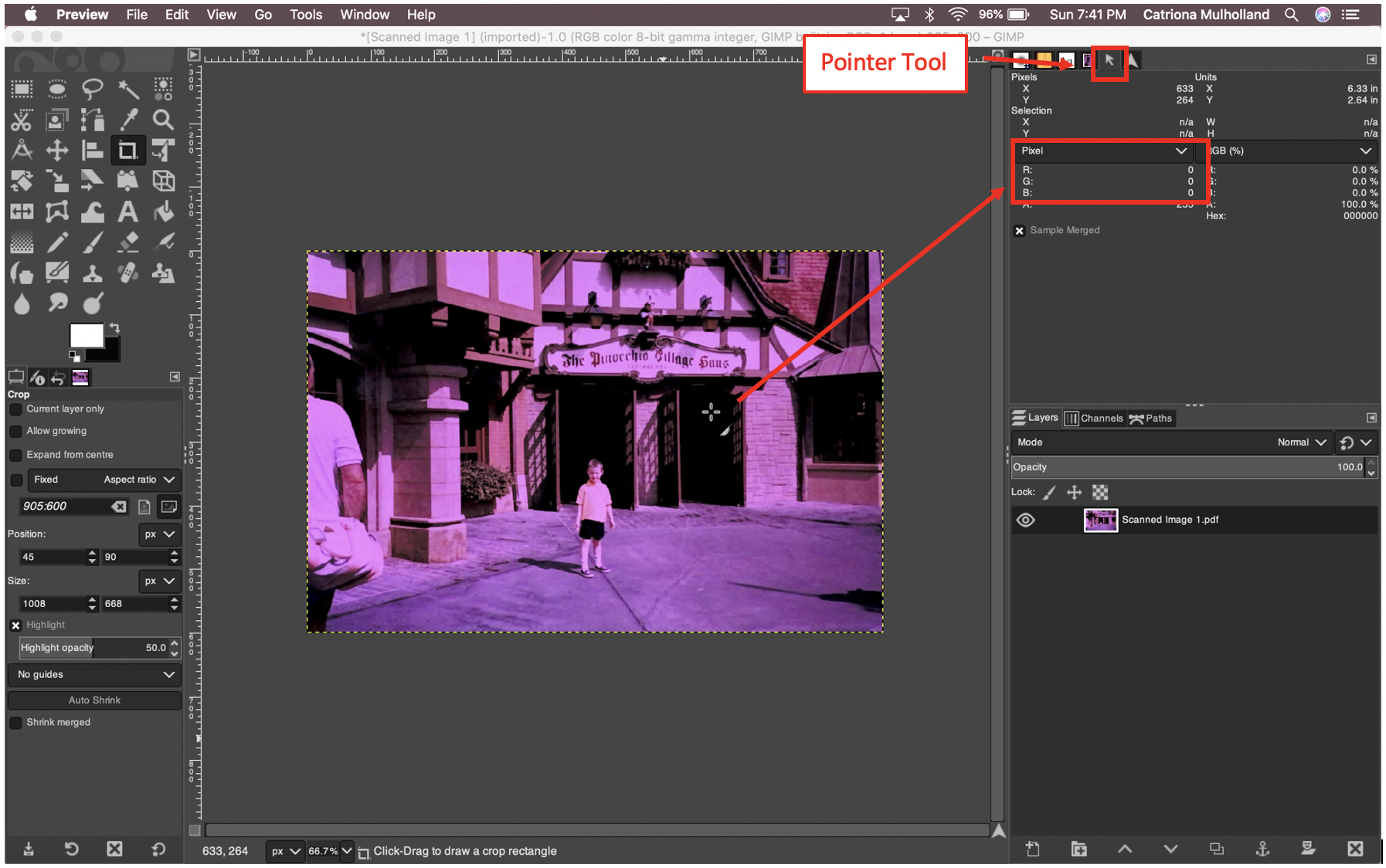Switch to the Channels tab
The image size is (1386, 868).
(1094, 419)
